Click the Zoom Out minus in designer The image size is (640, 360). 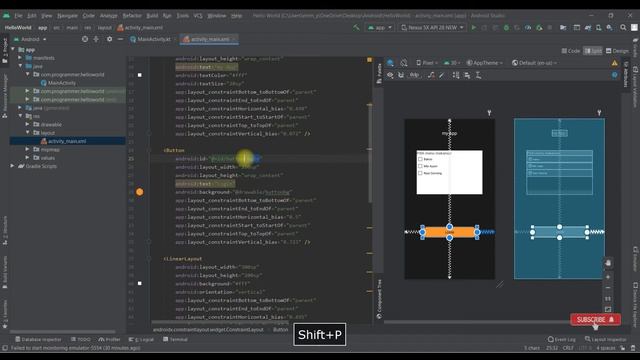click(x=608, y=287)
